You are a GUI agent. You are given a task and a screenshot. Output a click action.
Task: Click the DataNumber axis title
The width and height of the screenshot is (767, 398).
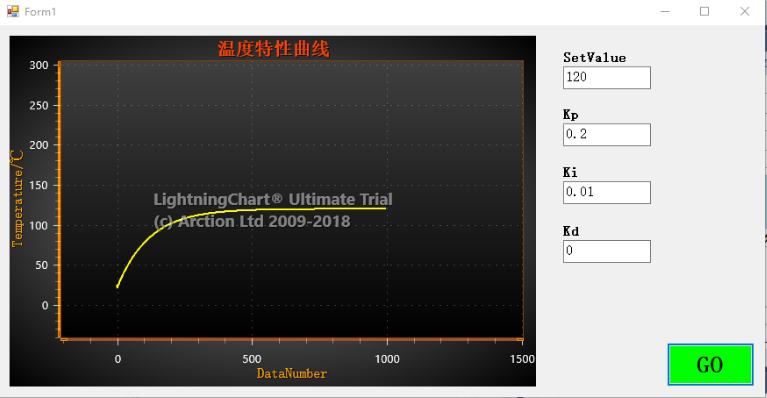(292, 374)
